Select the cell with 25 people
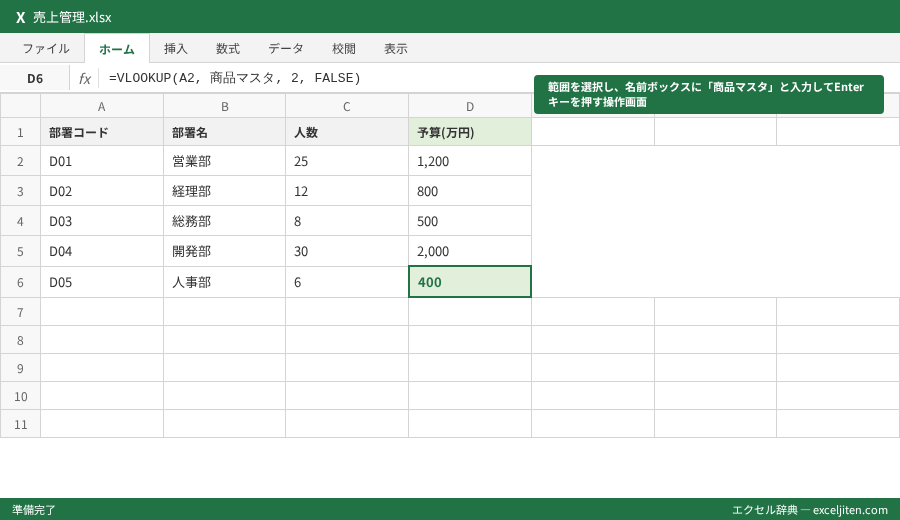Viewport: 900px width, 520px height. (x=347, y=161)
